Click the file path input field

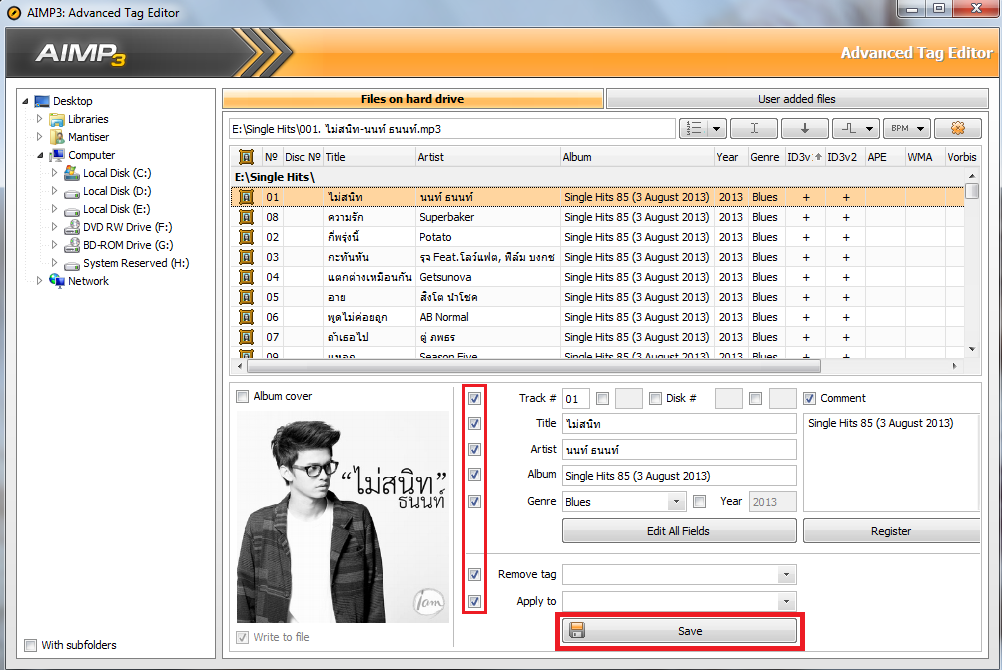[x=452, y=129]
